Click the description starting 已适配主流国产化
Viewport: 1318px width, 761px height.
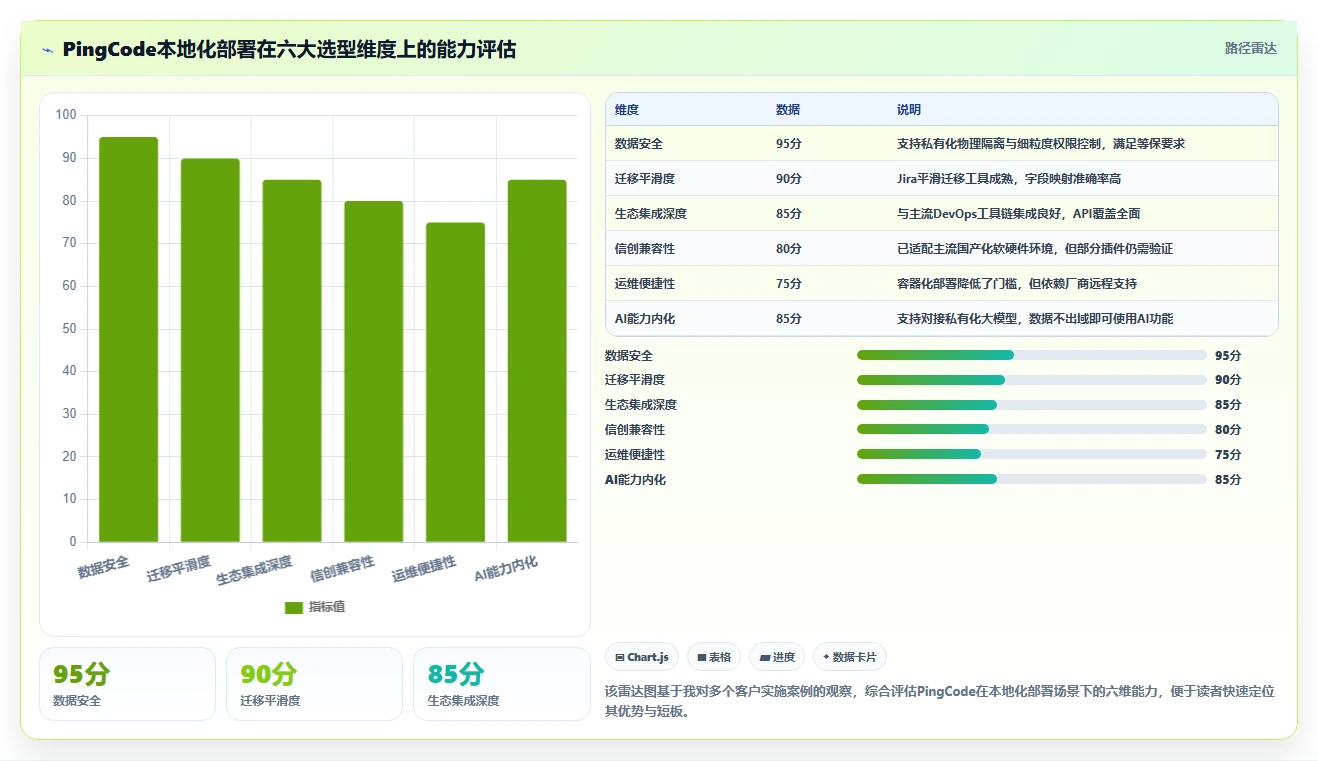pos(1035,249)
